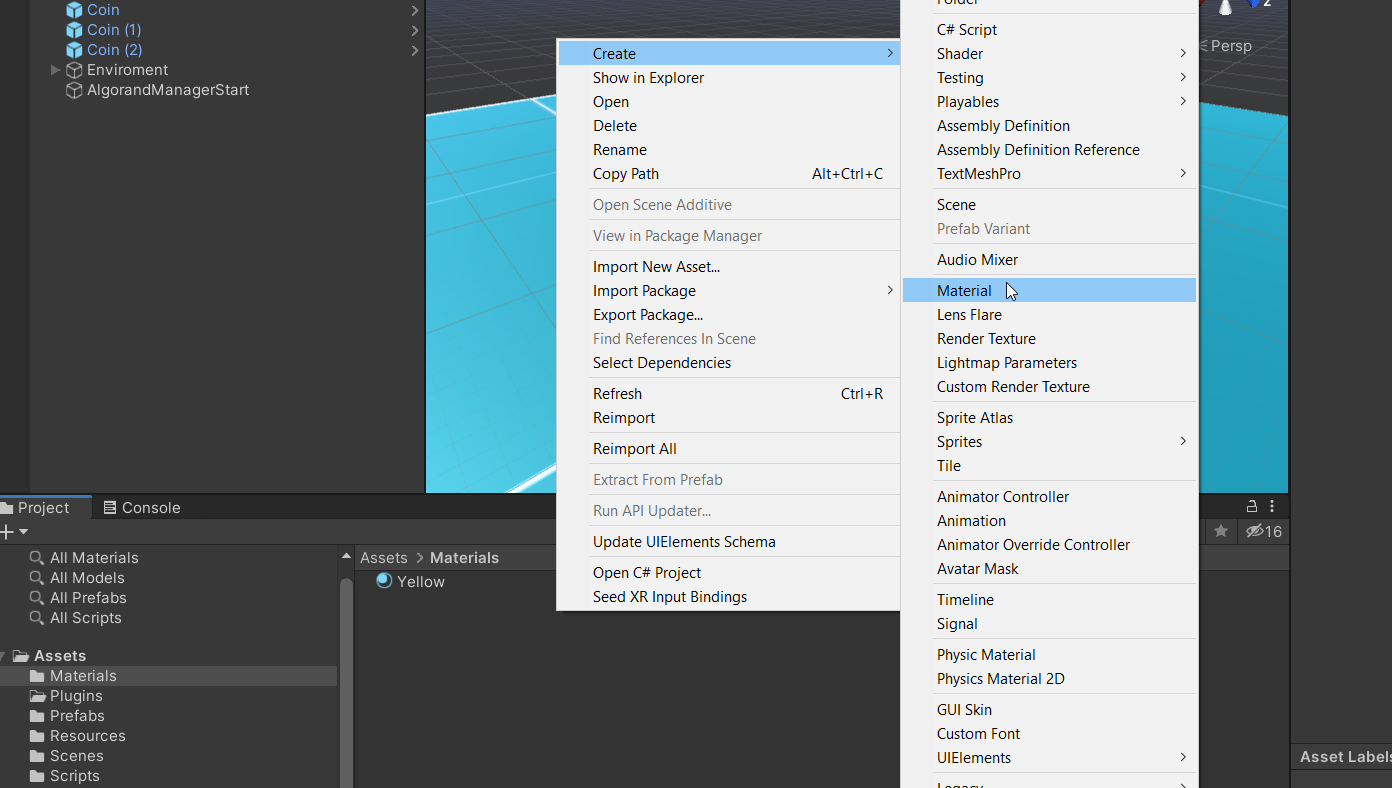The height and width of the screenshot is (788, 1392).
Task: Click the Assets breadcrumb link
Action: tap(383, 557)
